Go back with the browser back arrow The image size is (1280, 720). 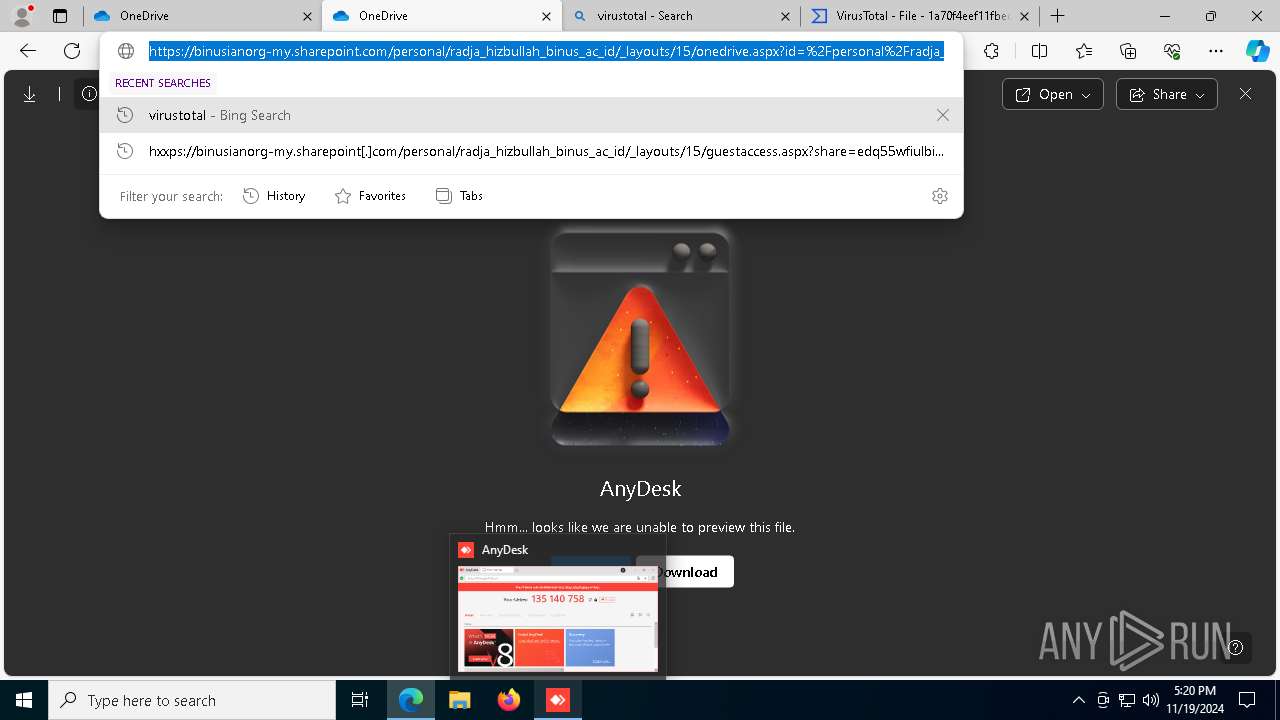[x=28, y=51]
